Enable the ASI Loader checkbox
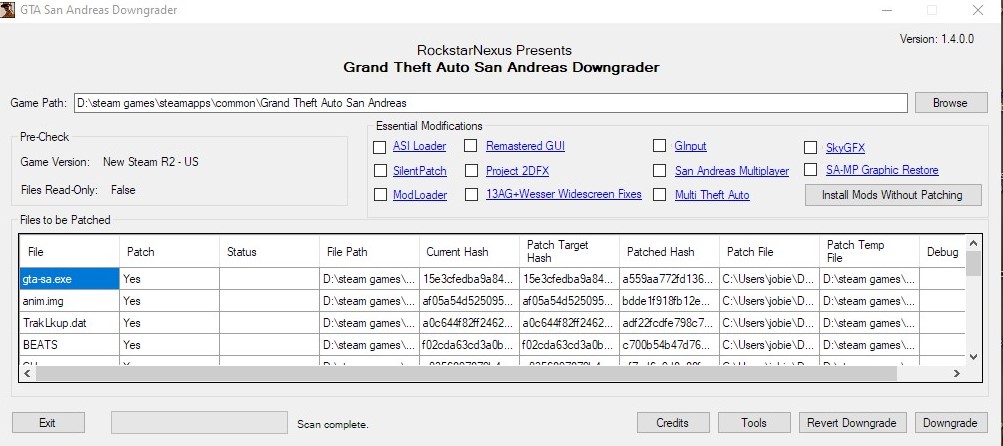This screenshot has width=1003, height=446. pyautogui.click(x=380, y=146)
